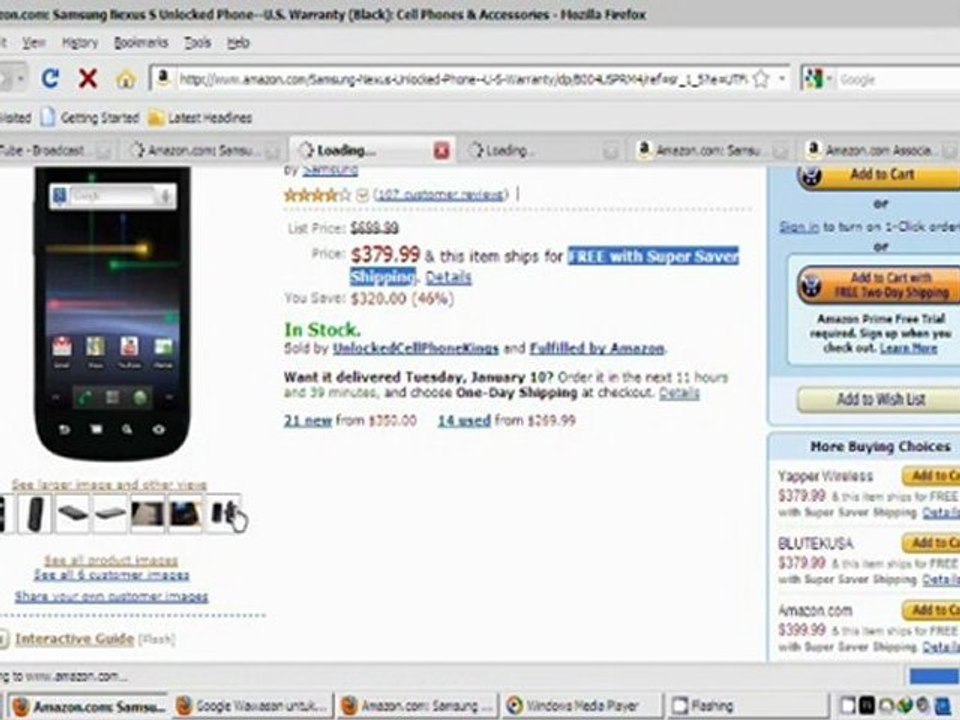This screenshot has width=960, height=720.
Task: Switch to the first Amazon.com: Samsu tab
Action: tap(204, 150)
